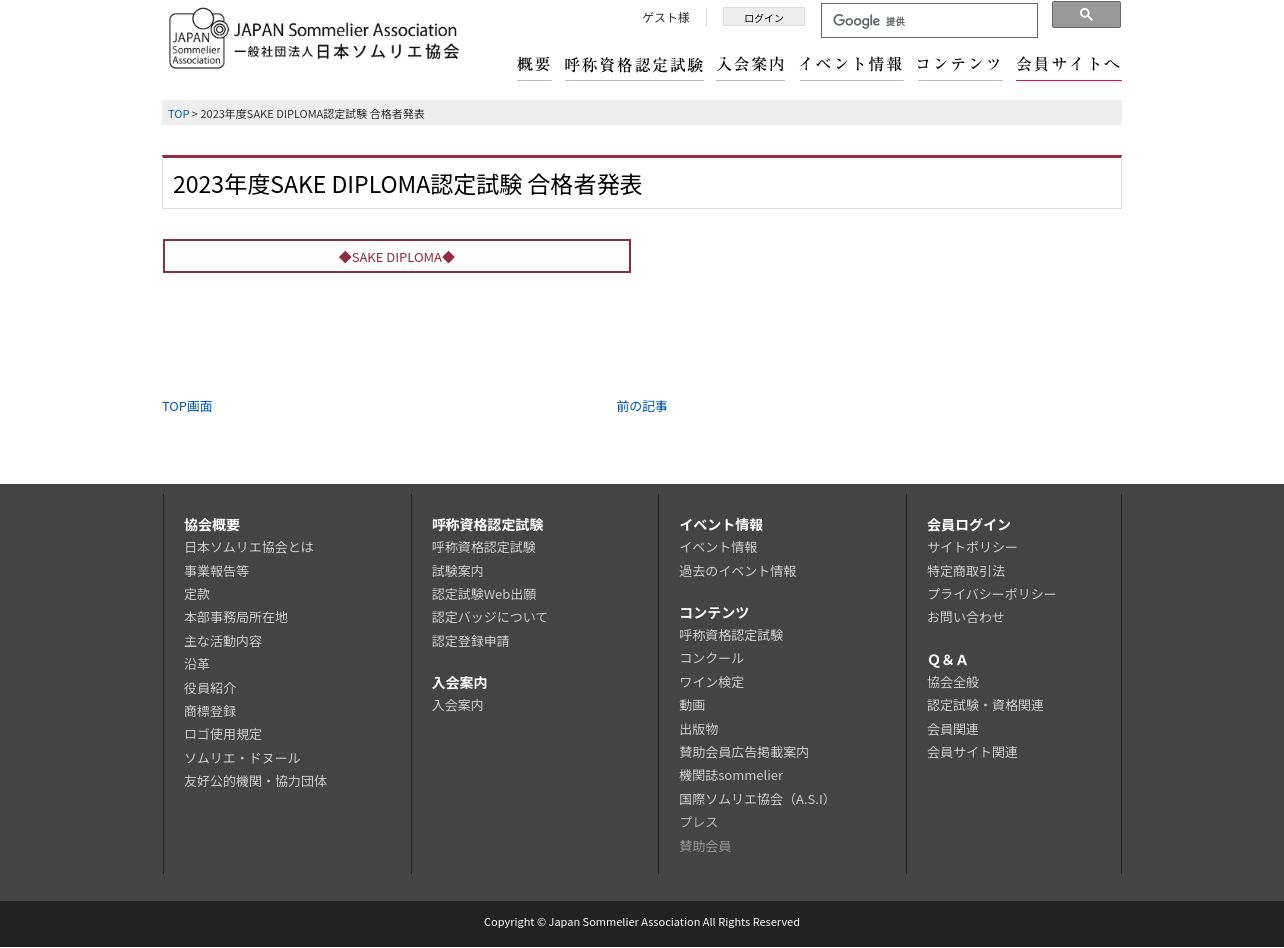This screenshot has width=1284, height=948.
Task: Open the イベント情報 navigation menu
Action: pos(851,65)
